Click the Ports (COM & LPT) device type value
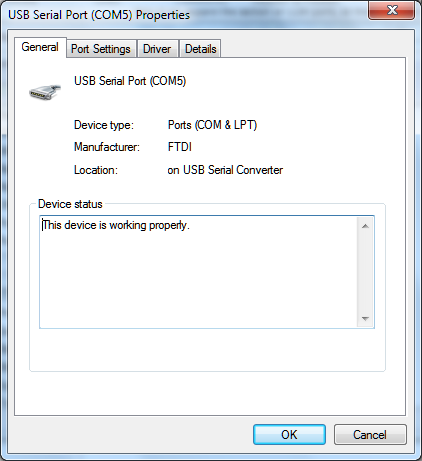 pyautogui.click(x=212, y=125)
